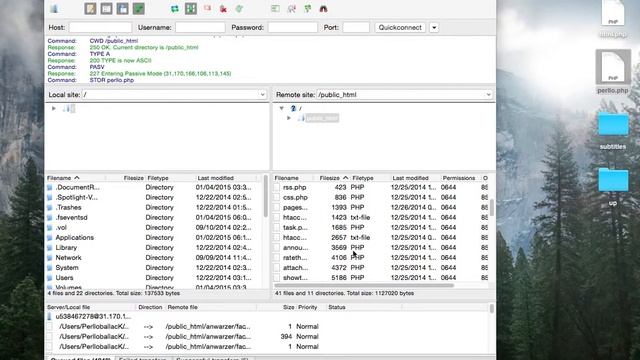640x360 pixels.
Task: Toggle processing of the transfer queue
Action: tap(191, 9)
